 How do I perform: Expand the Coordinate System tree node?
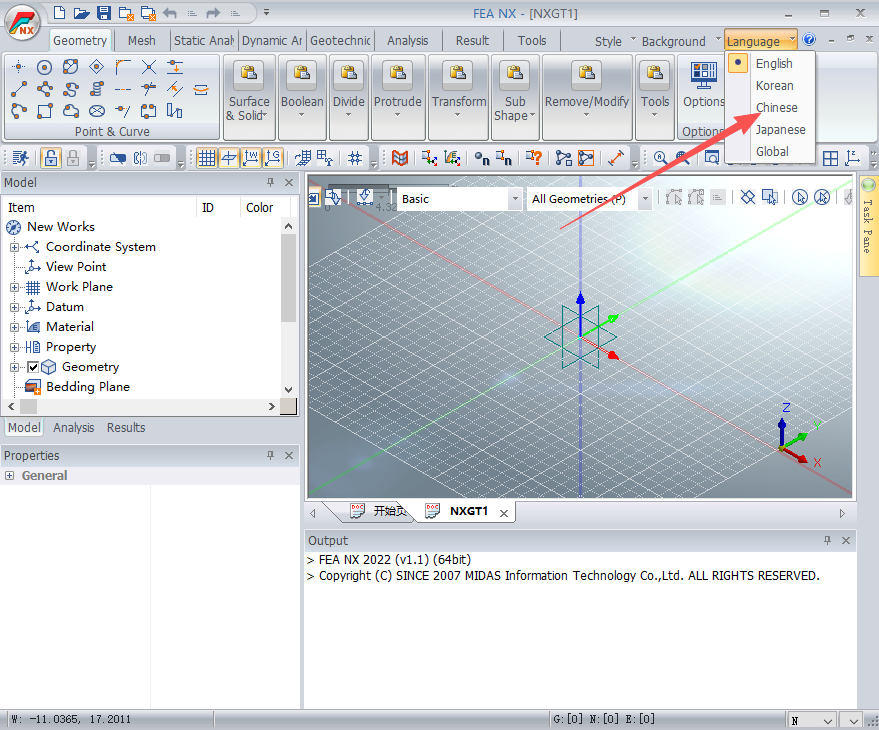click(x=14, y=247)
